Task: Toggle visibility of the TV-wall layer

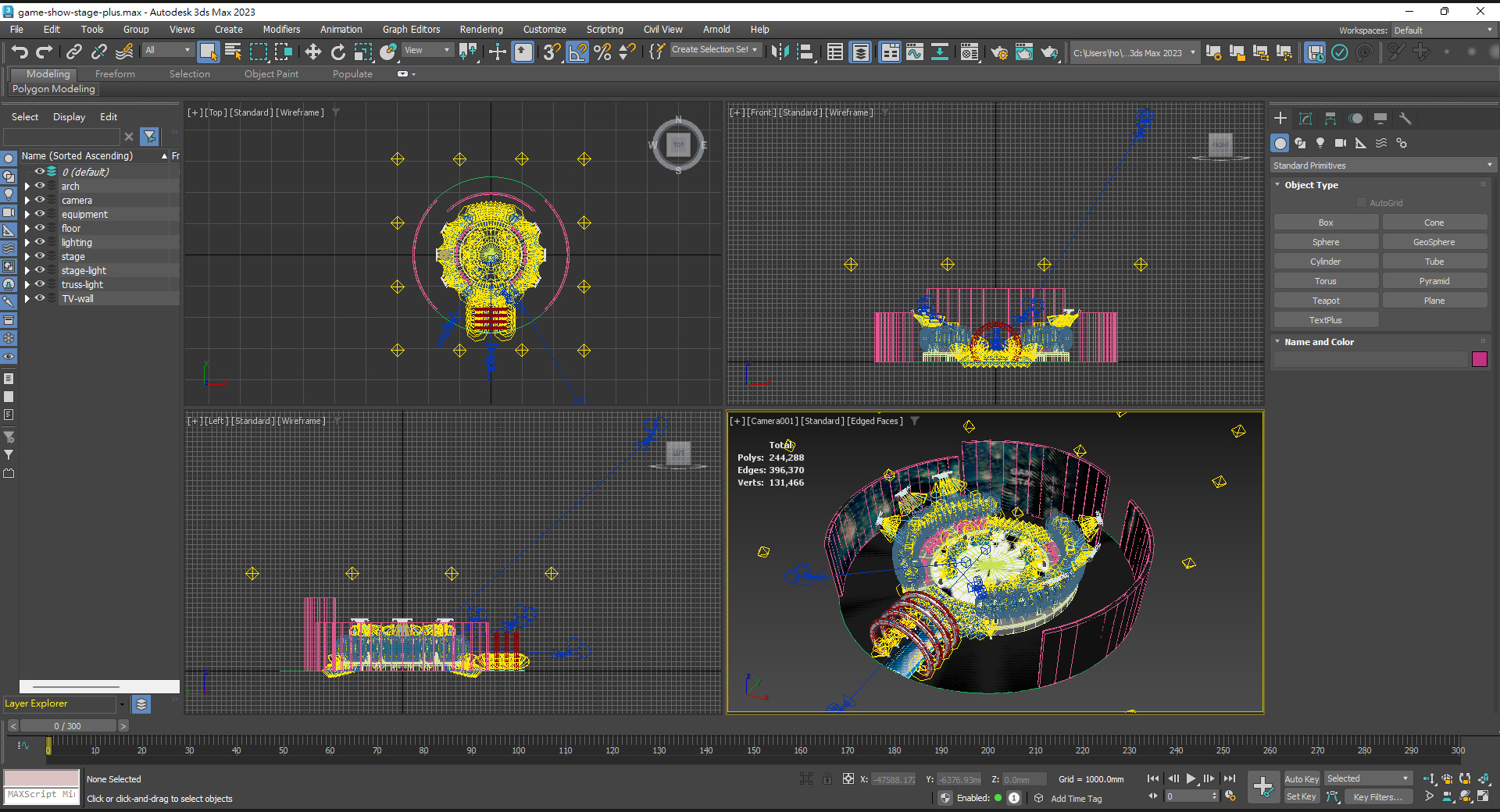Action: tap(40, 298)
